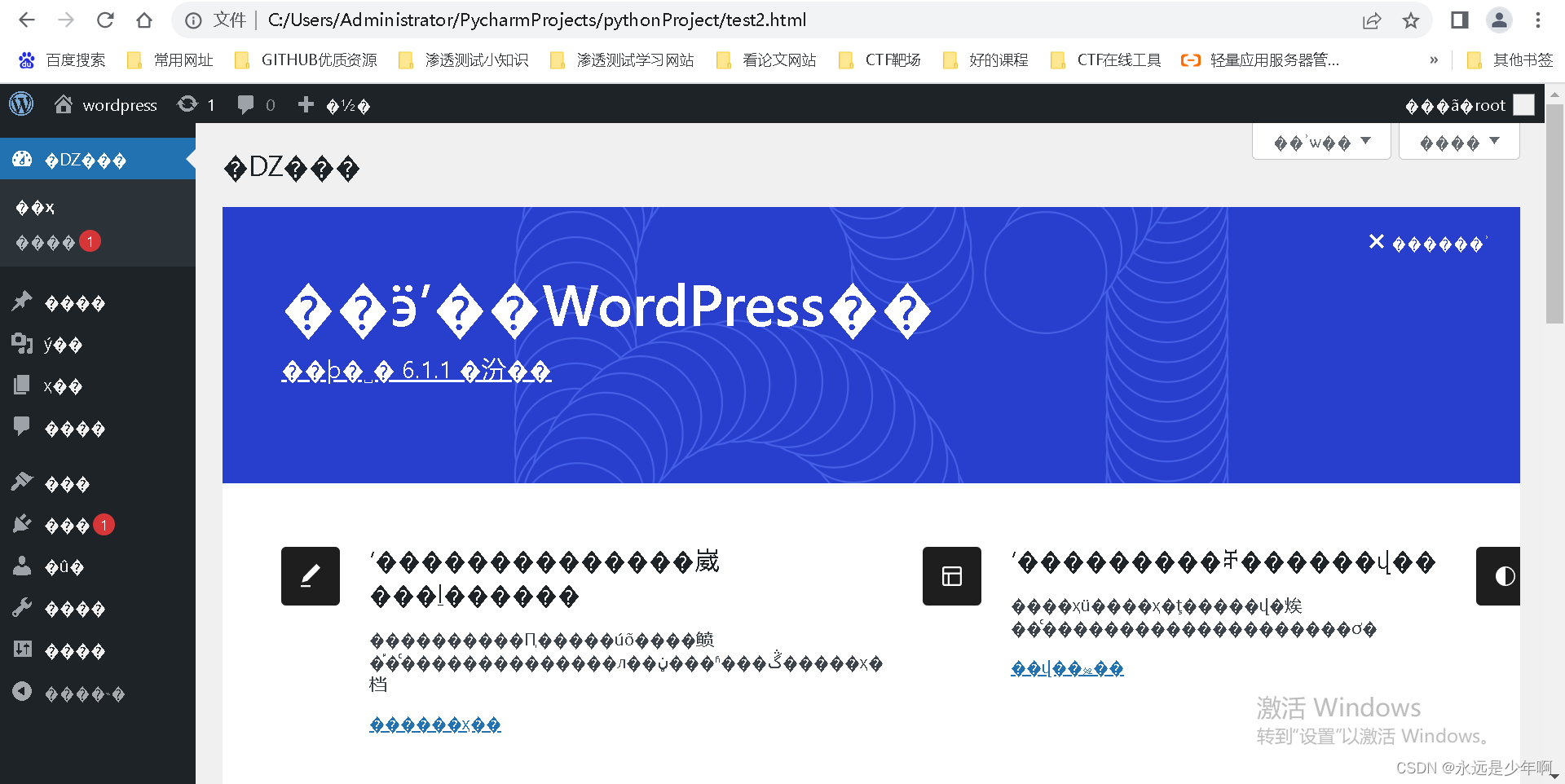Open Comments menu with speech bubble icon
1565x784 pixels.
click(98, 429)
